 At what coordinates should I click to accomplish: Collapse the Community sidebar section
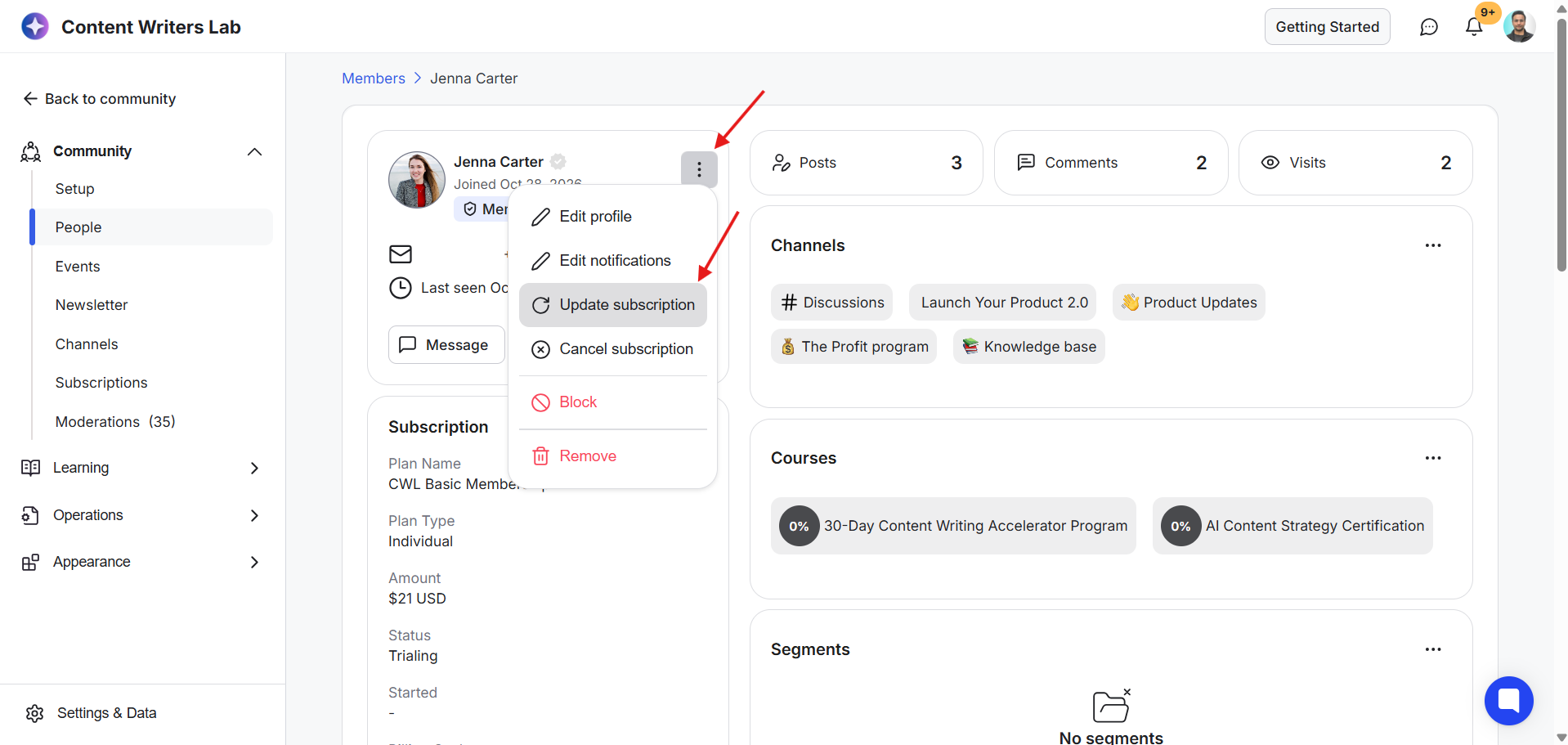[x=254, y=151]
